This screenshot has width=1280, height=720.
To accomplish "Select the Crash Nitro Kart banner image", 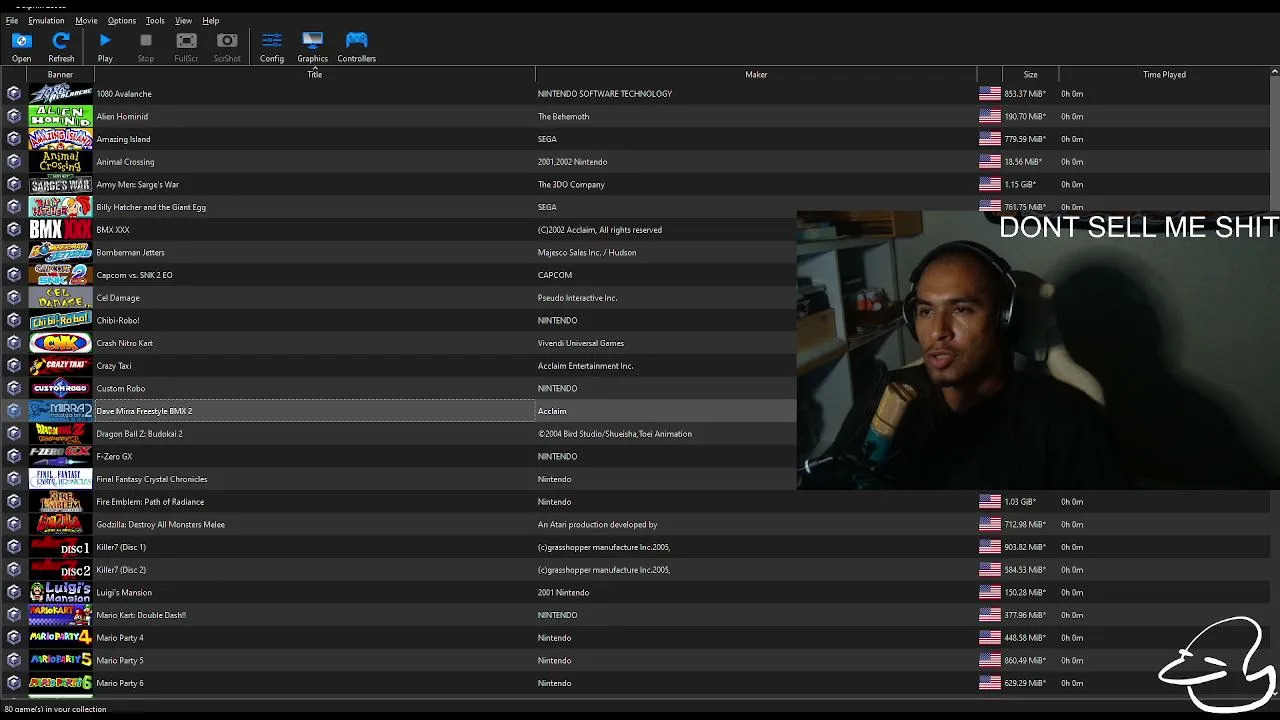I will click(60, 343).
